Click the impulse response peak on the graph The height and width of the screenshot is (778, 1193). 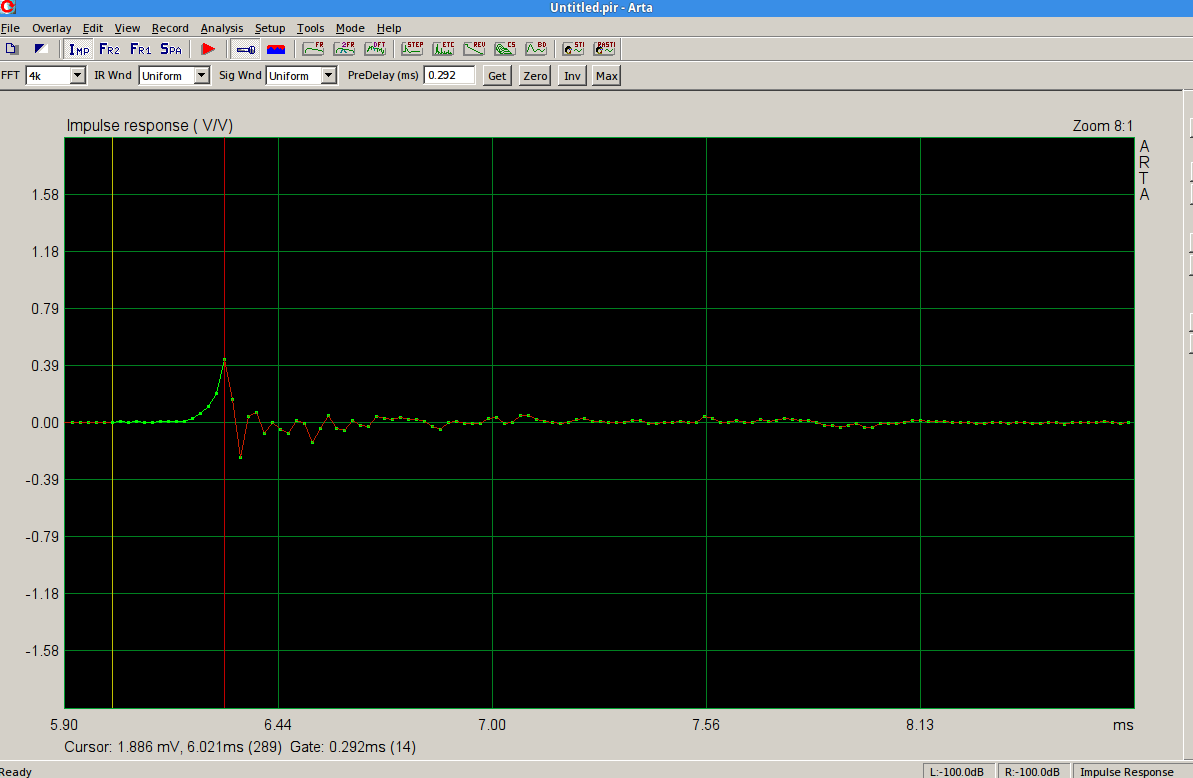pos(224,360)
